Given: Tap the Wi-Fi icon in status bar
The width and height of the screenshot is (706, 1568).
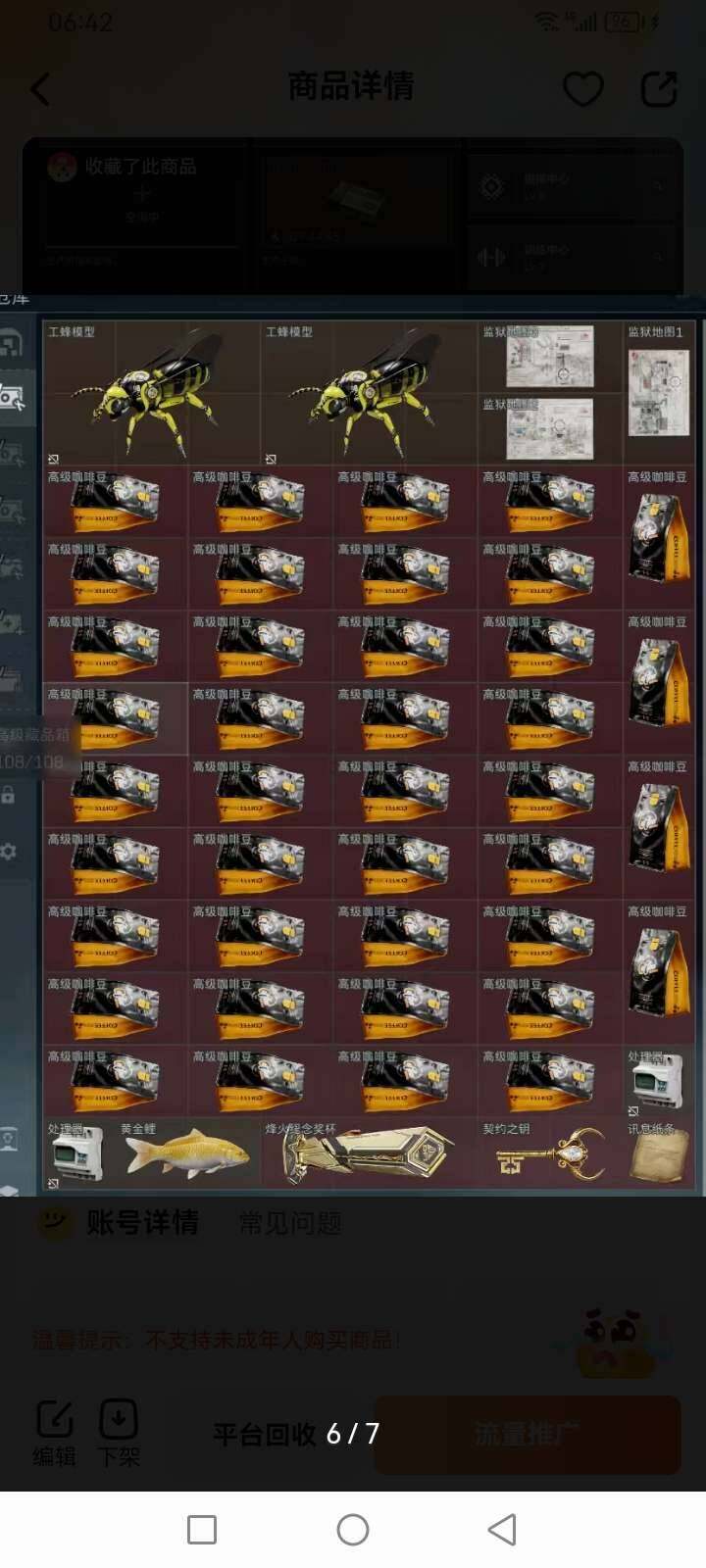Looking at the screenshot, I should pyautogui.click(x=547, y=22).
